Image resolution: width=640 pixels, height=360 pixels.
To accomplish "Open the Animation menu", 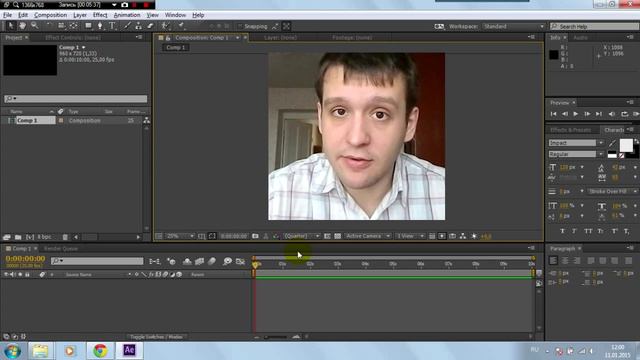I will tap(127, 15).
